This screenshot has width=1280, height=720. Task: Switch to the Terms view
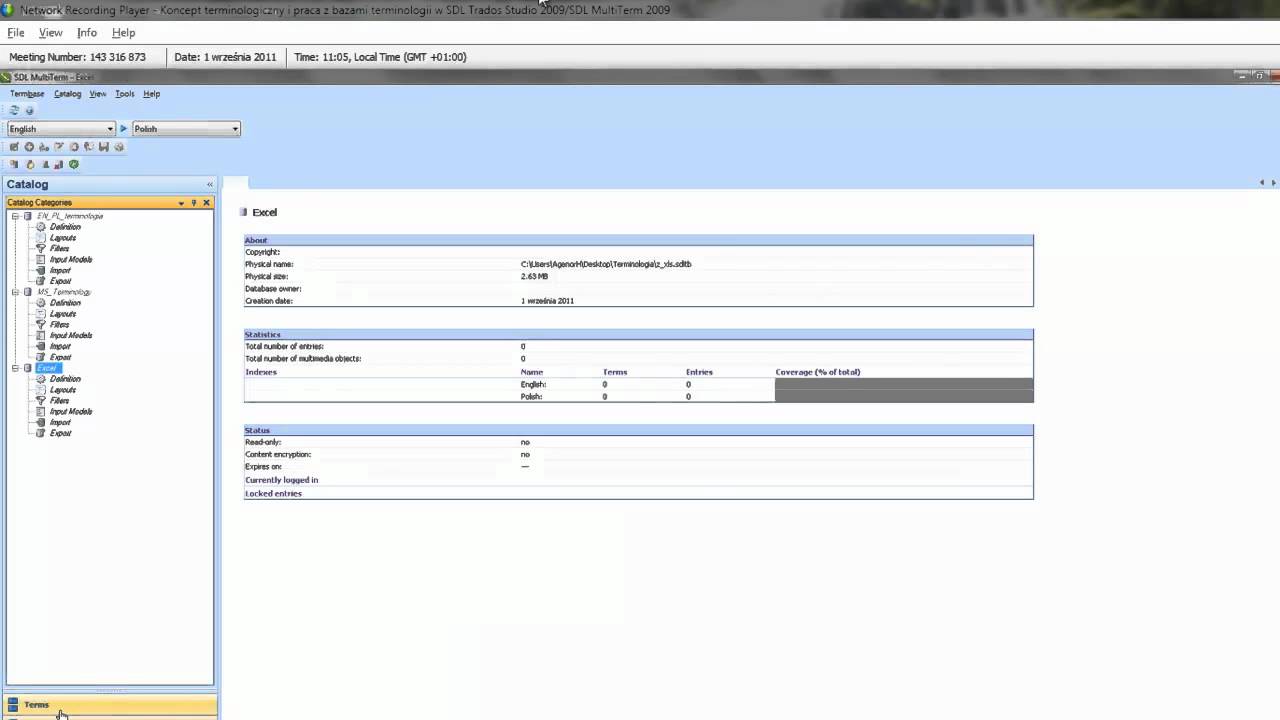tap(110, 705)
